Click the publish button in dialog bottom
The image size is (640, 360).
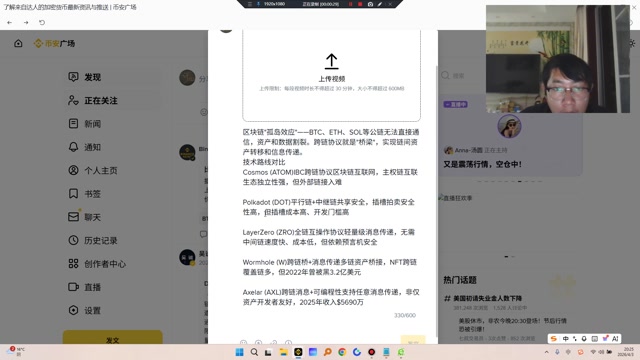pyautogui.click(x=413, y=341)
